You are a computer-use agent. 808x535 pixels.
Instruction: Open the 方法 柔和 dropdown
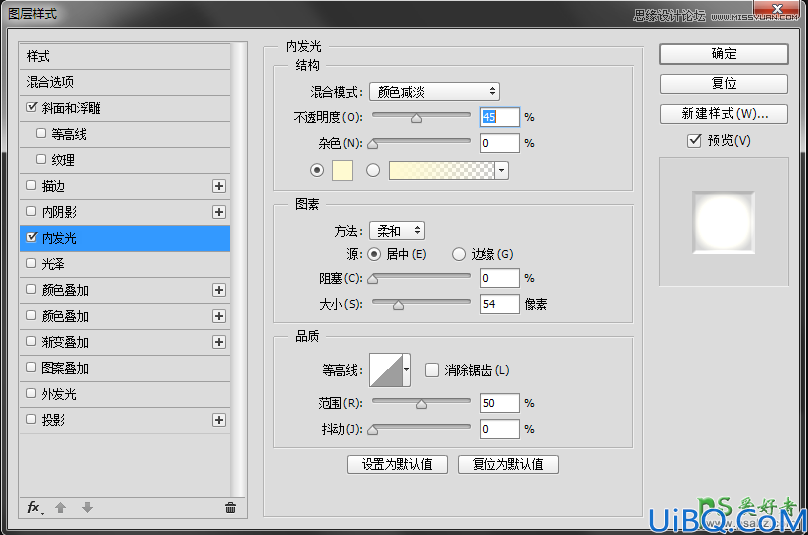[397, 230]
